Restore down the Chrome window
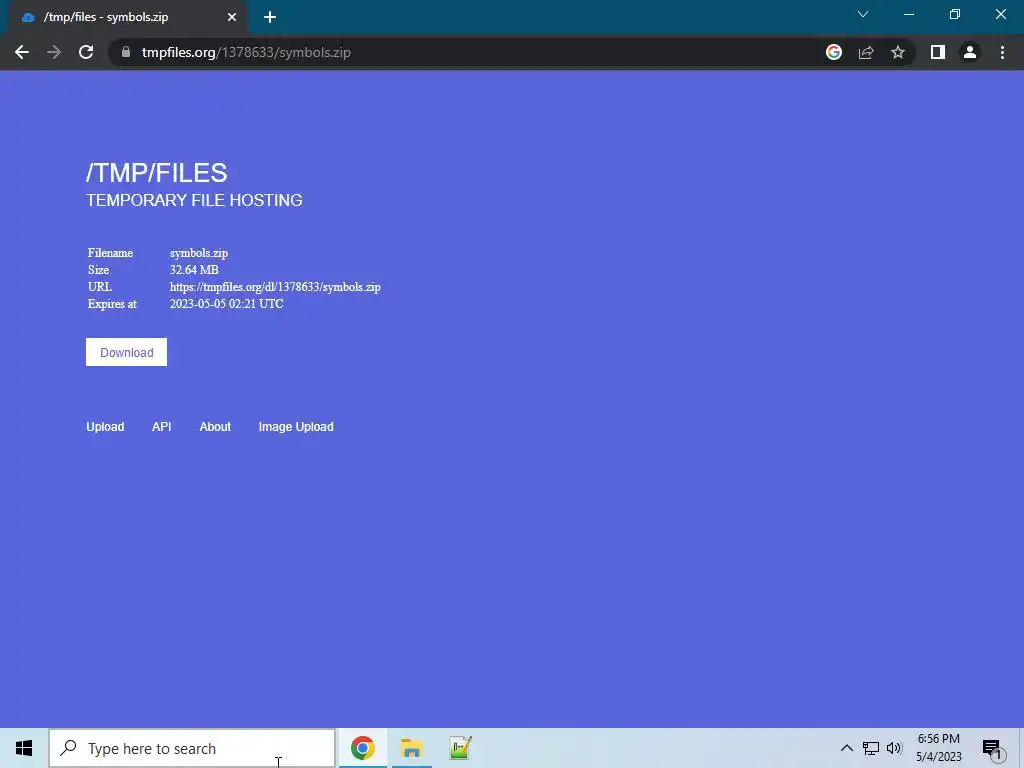Image resolution: width=1024 pixels, height=768 pixels. click(x=955, y=14)
